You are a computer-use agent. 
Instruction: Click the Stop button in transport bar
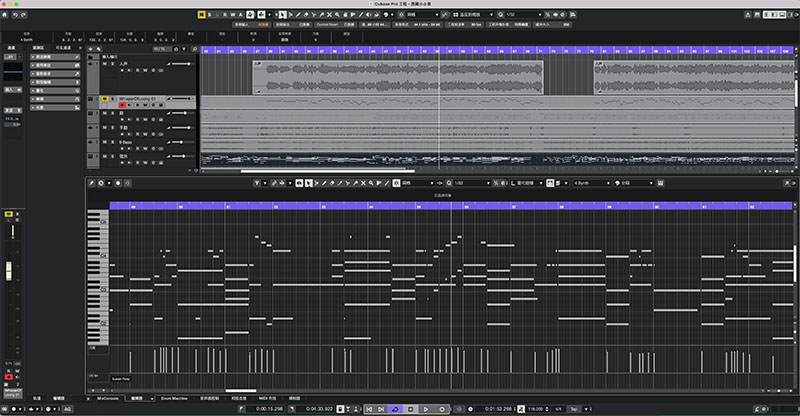pyautogui.click(x=410, y=409)
